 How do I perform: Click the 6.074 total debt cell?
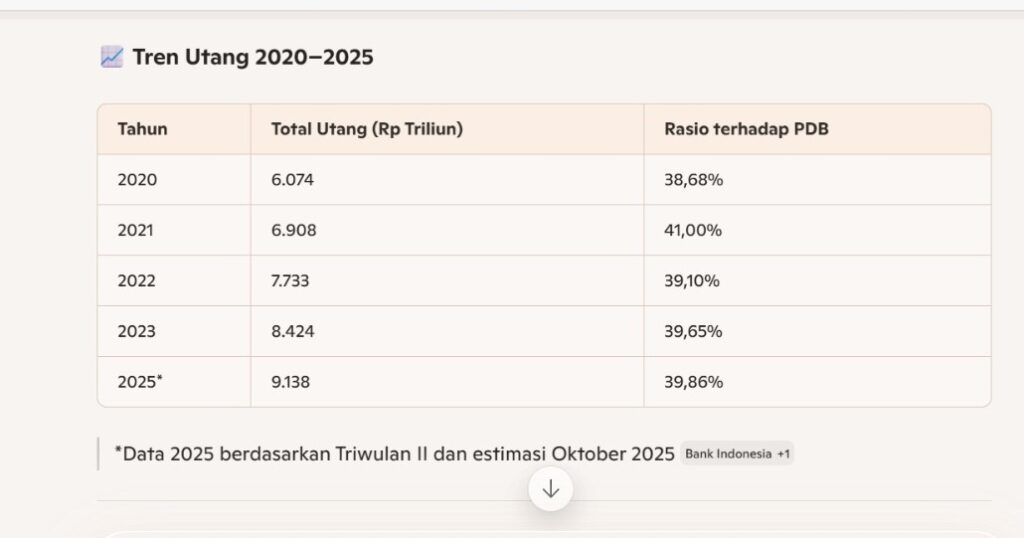pyautogui.click(x=293, y=180)
